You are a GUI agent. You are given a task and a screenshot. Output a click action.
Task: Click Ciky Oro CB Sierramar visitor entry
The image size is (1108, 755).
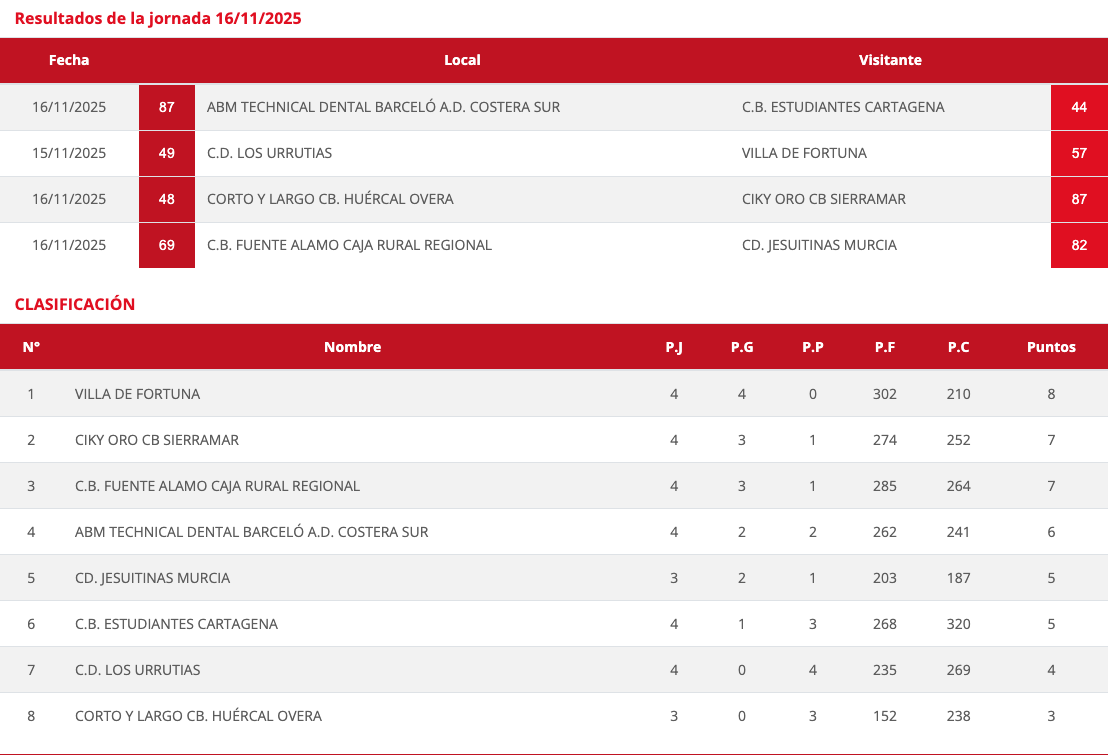(x=823, y=199)
